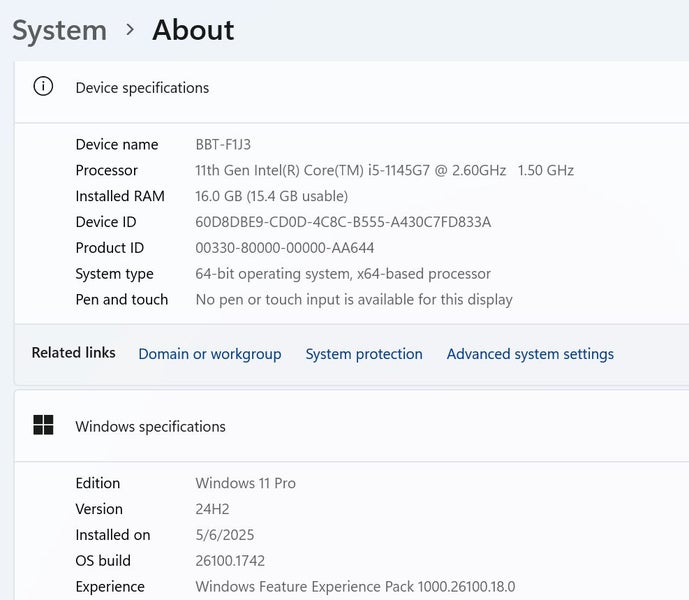Expand Windows specifications header
This screenshot has width=689, height=600.
tap(352, 425)
